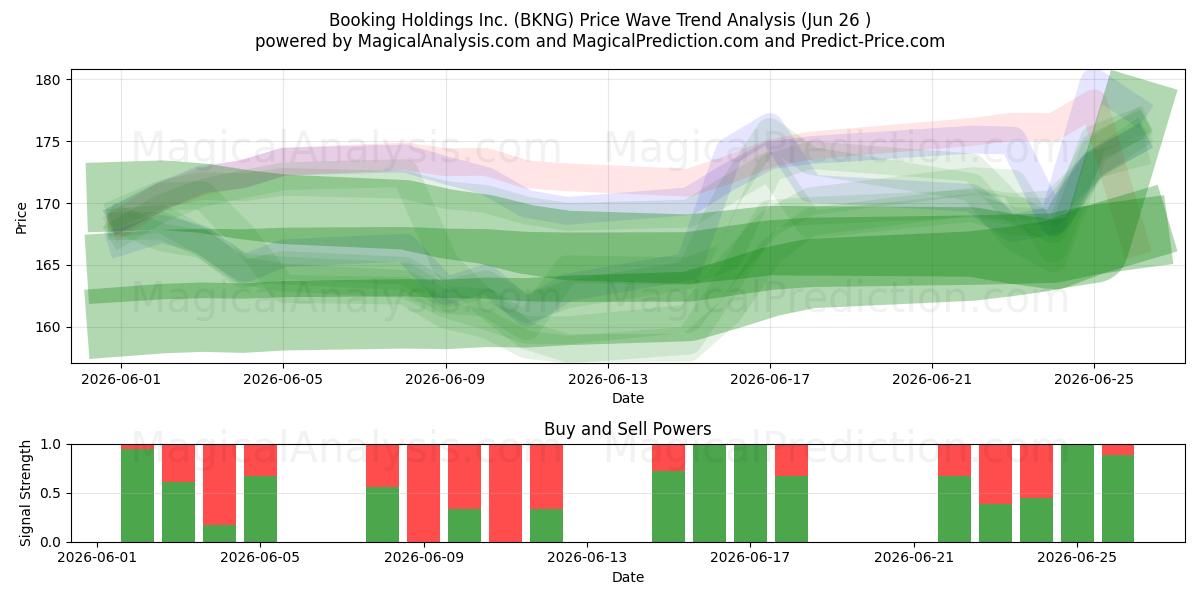Click signal chart date tick 2026-06-13
Viewport: 1200px width, 600px height.
click(587, 559)
